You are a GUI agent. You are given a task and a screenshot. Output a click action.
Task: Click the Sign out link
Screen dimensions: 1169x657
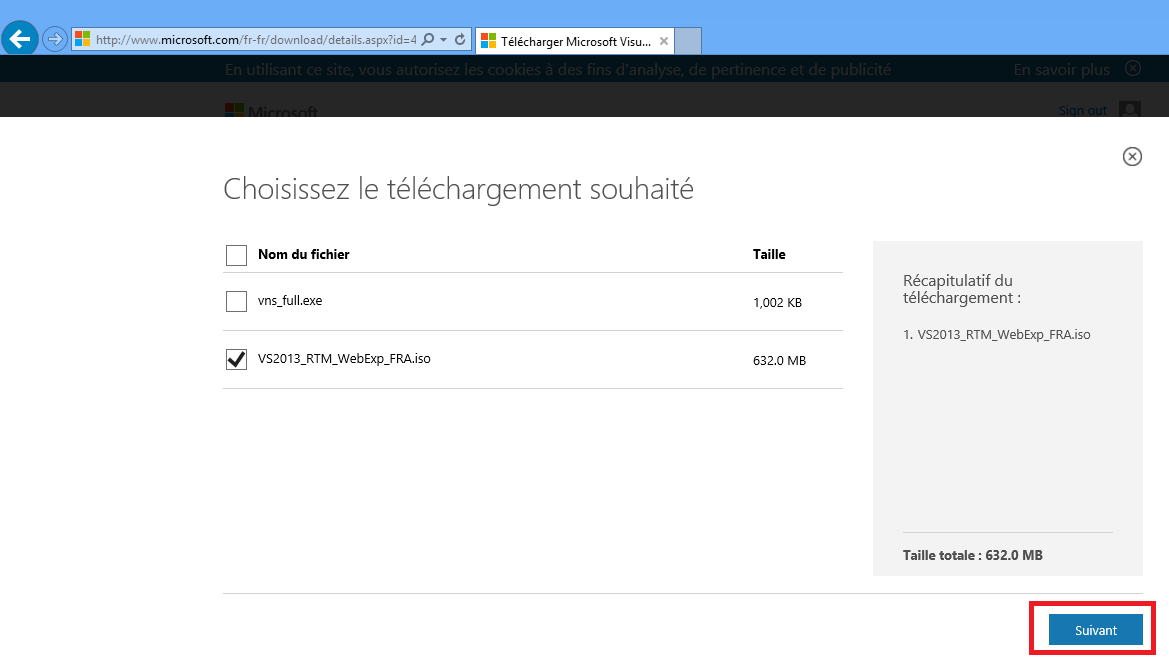click(1083, 110)
